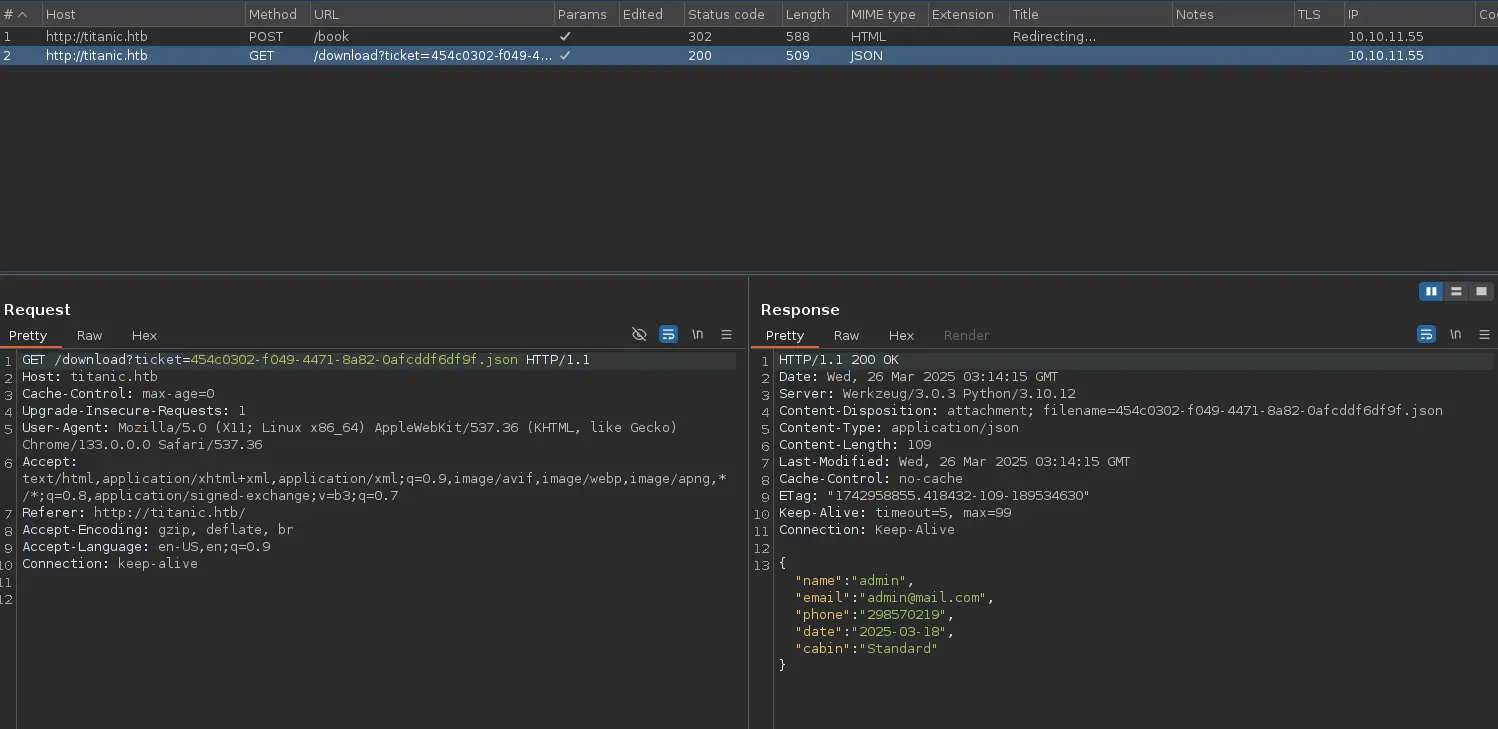
Task: Click the "name":"admin" JSON line
Action: point(854,581)
